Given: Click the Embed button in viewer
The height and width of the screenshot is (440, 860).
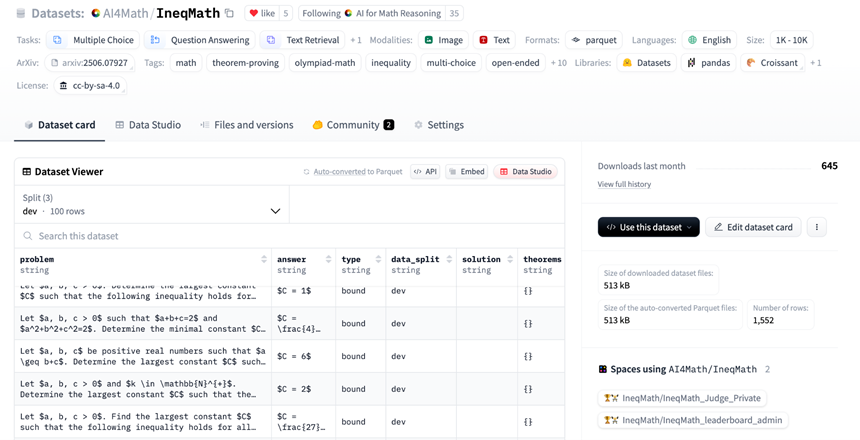Looking at the screenshot, I should 466,172.
